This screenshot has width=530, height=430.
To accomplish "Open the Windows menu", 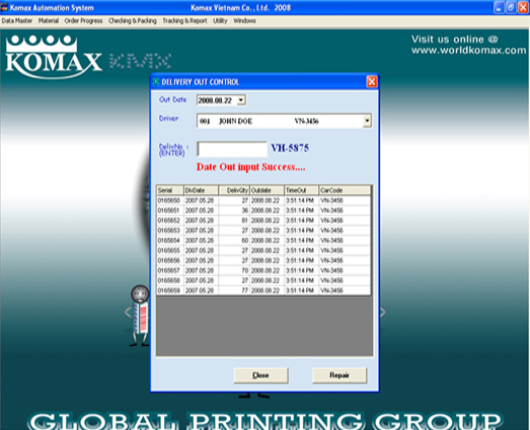I will point(244,21).
